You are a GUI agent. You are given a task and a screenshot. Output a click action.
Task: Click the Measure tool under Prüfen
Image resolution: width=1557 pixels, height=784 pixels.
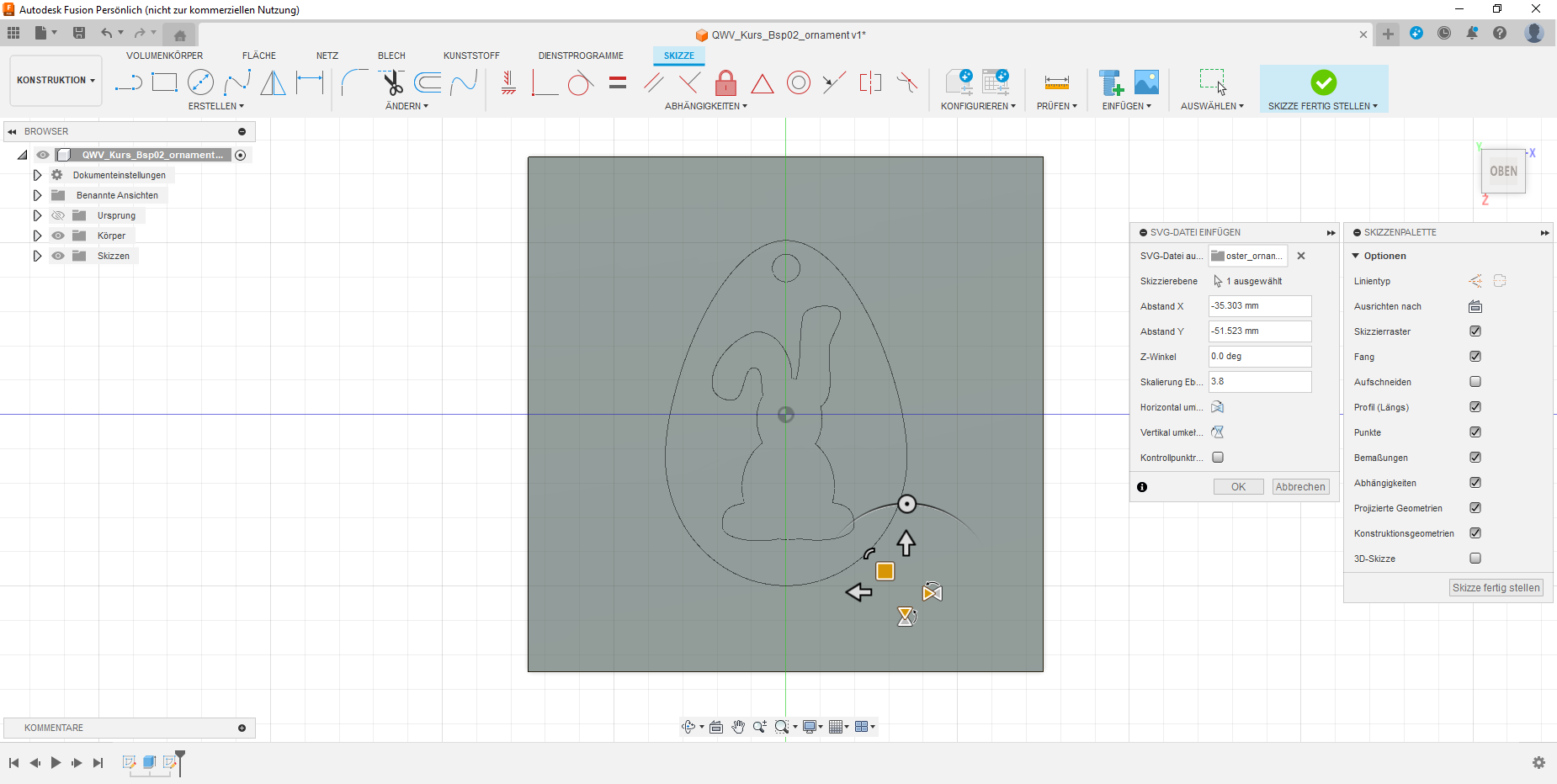tap(1056, 82)
